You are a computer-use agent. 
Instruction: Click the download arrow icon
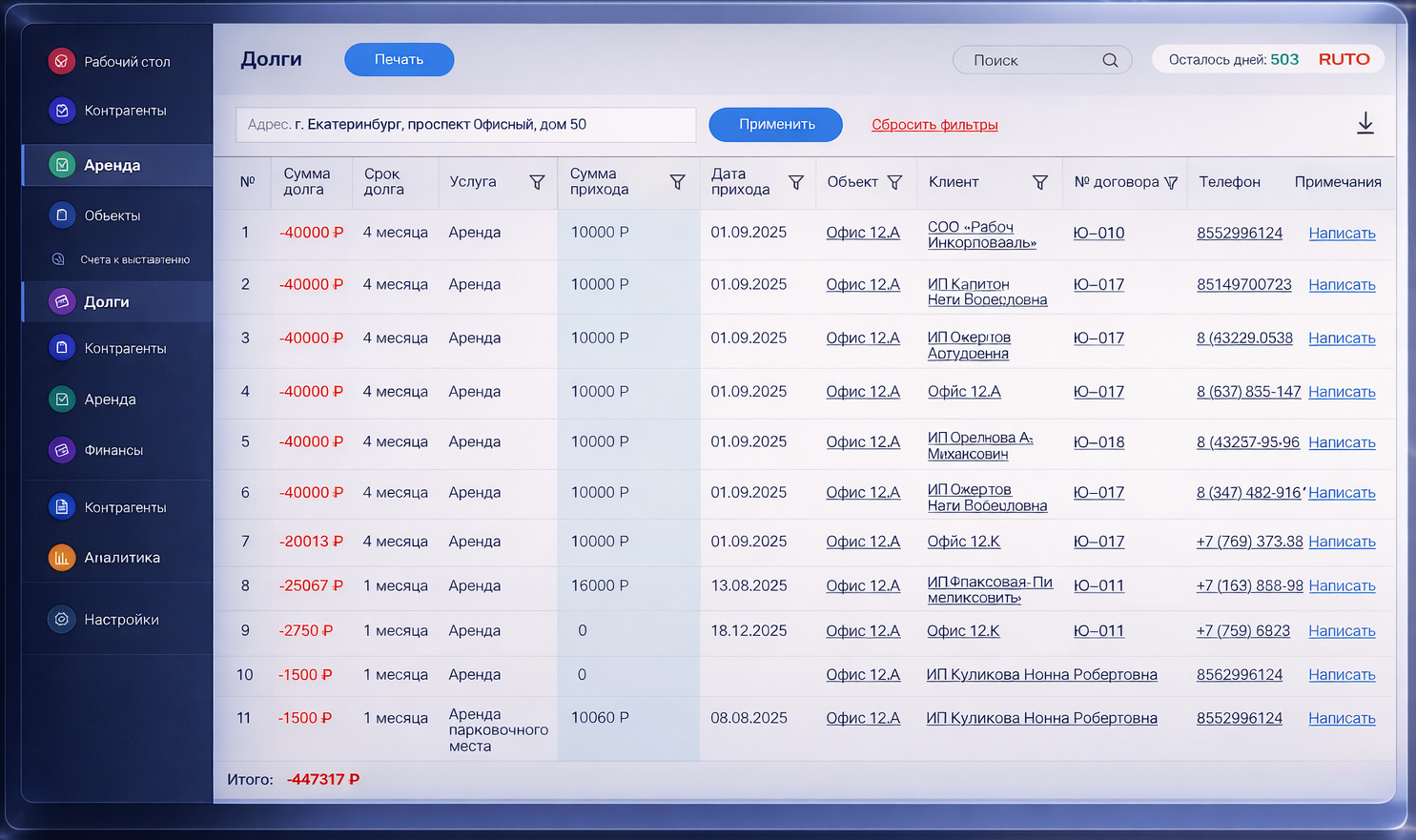(x=1365, y=124)
